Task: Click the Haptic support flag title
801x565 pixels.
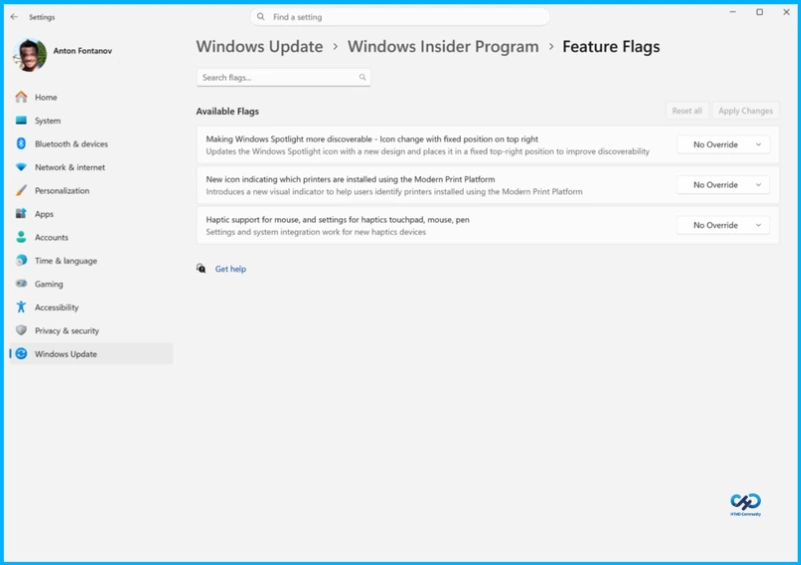Action: (x=338, y=220)
